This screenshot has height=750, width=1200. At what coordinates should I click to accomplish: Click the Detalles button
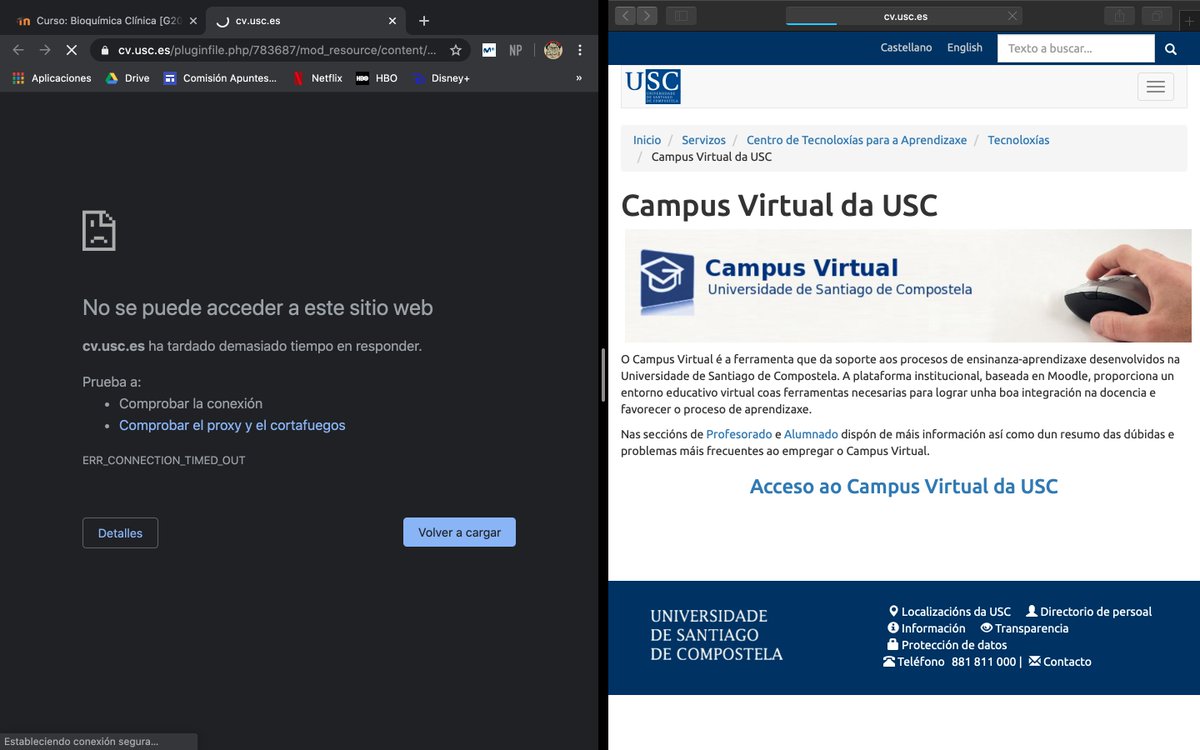point(120,533)
